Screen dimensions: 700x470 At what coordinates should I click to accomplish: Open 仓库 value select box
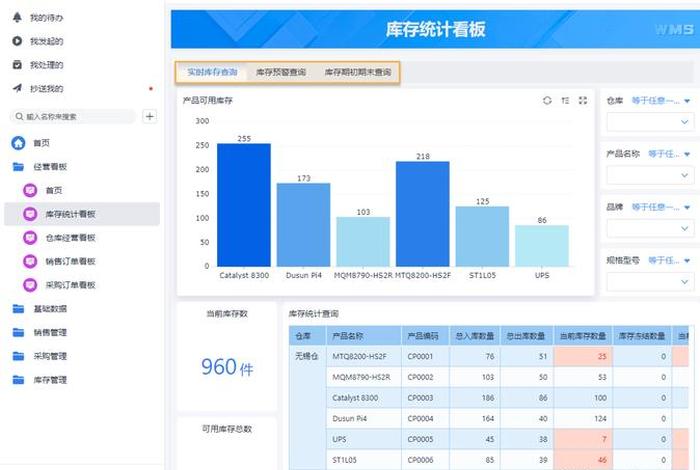point(650,122)
